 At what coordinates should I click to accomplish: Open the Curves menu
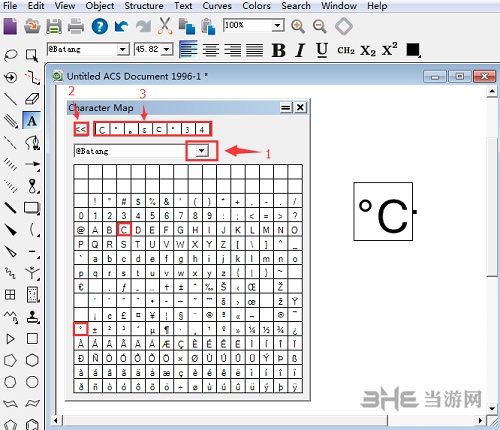tap(217, 6)
